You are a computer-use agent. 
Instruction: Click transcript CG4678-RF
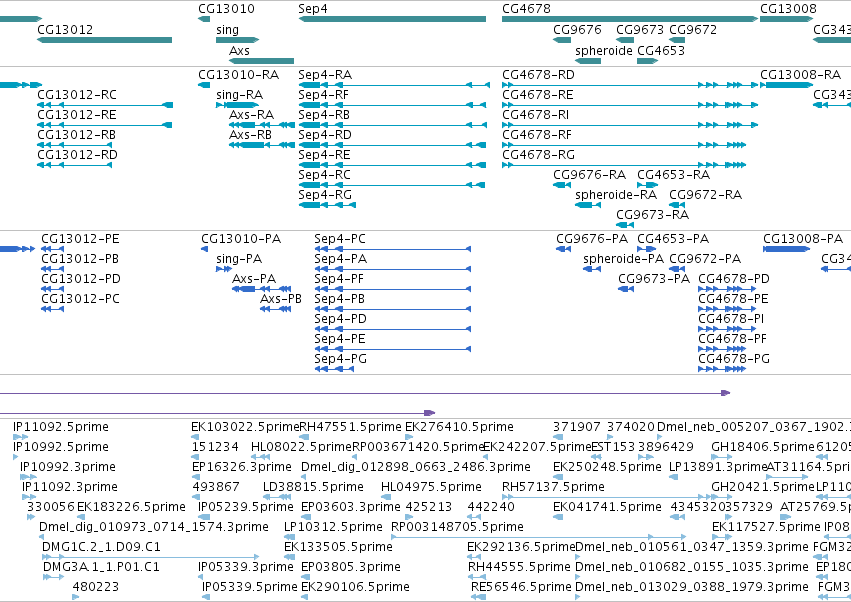(537, 135)
